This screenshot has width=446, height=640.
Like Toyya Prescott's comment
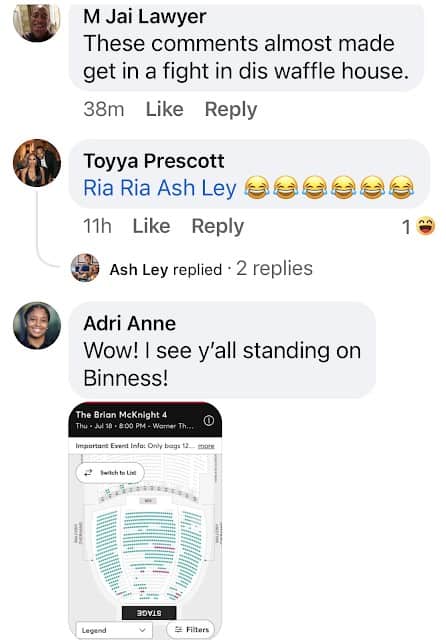coord(151,226)
